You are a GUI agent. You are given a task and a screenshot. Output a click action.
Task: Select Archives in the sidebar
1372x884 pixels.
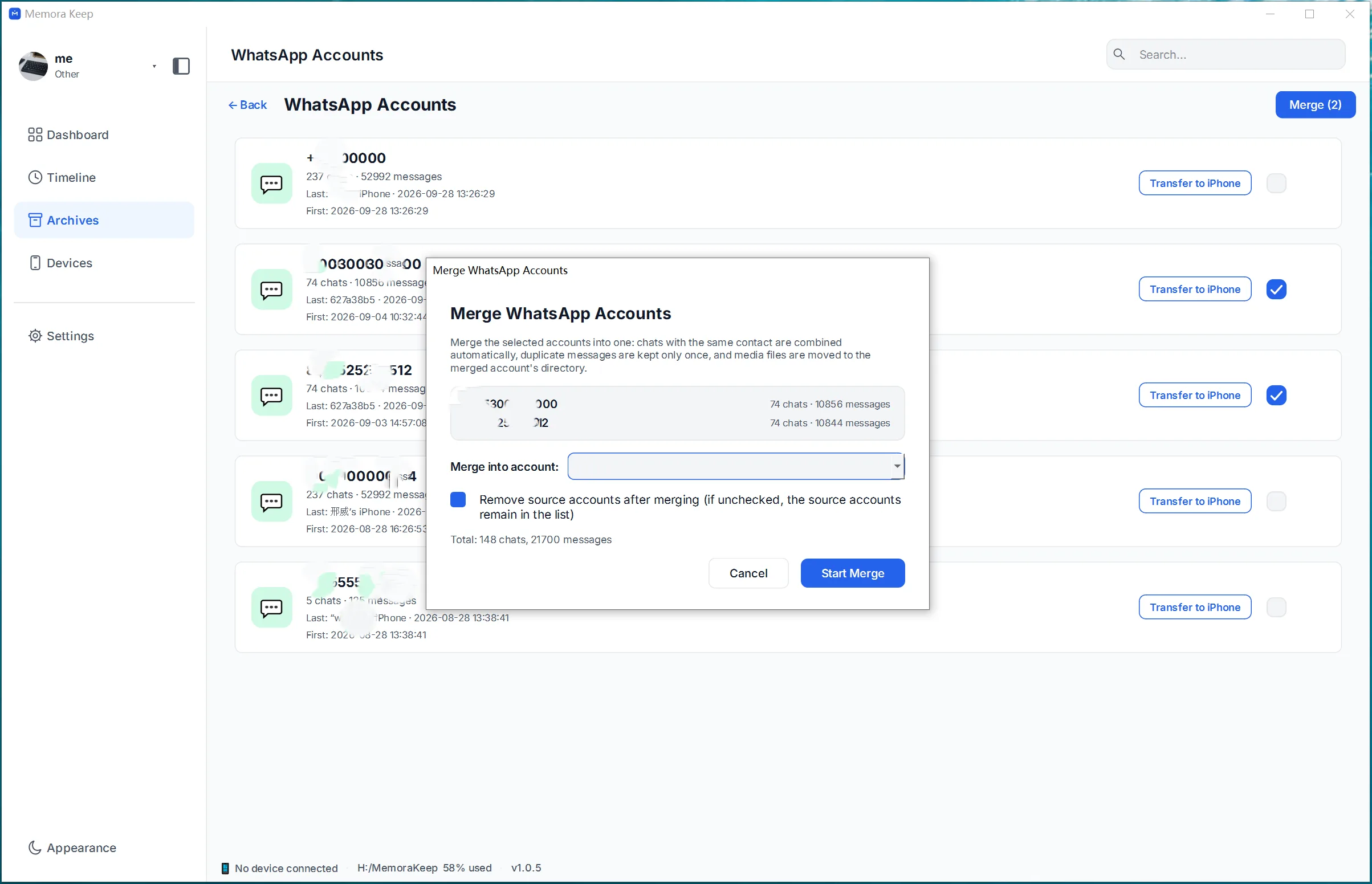point(104,220)
